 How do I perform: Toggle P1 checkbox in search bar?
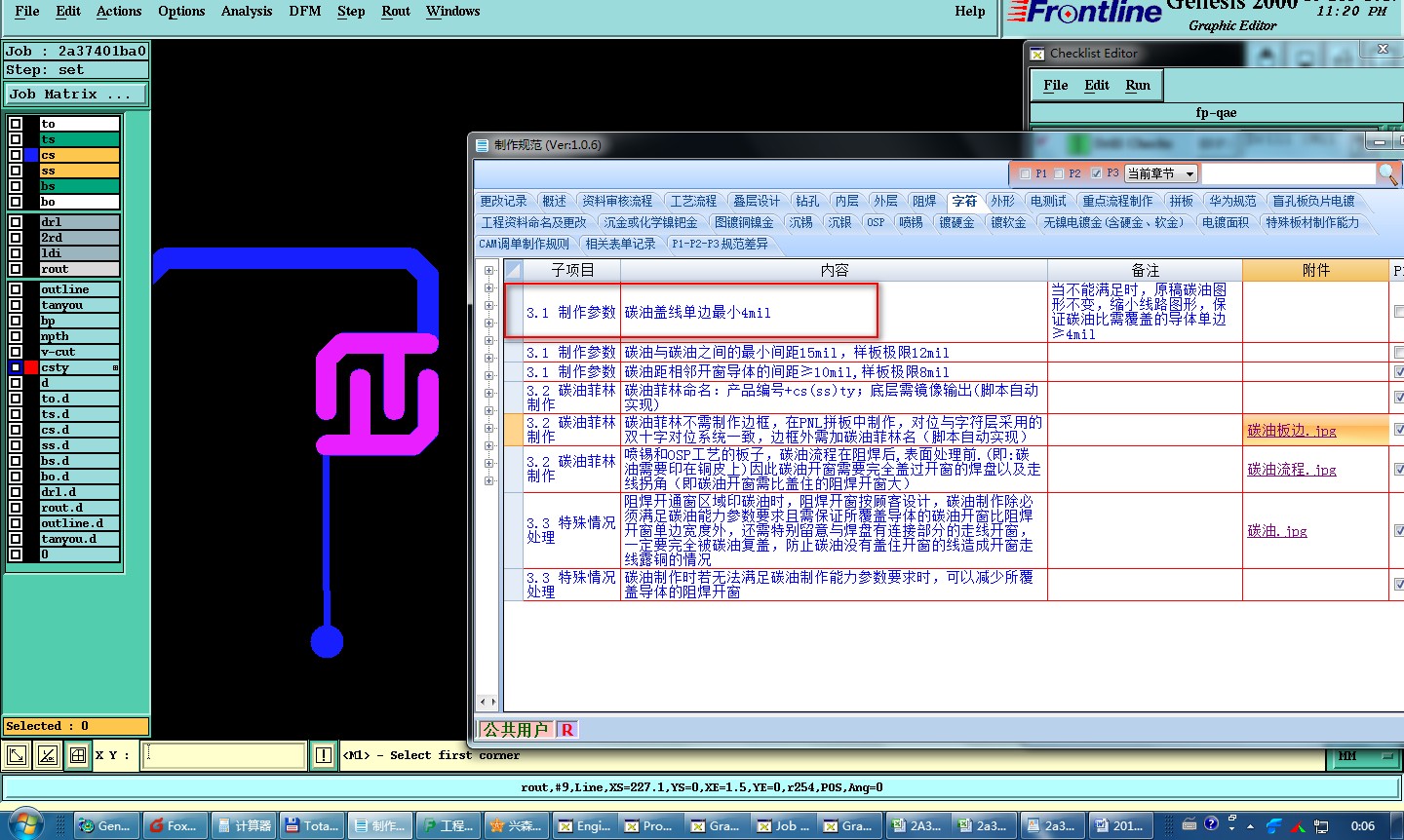[x=1025, y=173]
